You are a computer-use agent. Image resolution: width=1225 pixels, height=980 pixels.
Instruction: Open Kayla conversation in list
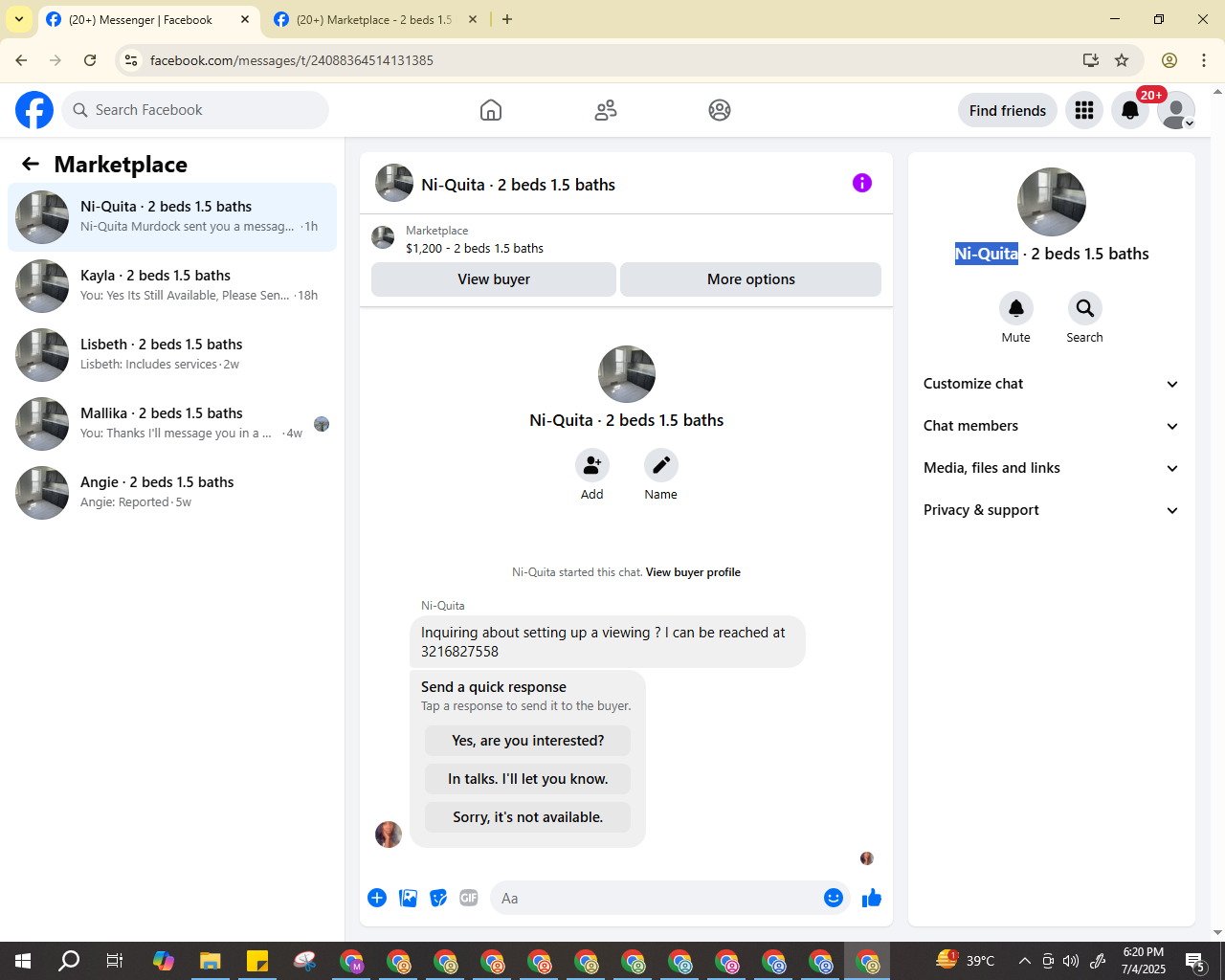coord(172,286)
